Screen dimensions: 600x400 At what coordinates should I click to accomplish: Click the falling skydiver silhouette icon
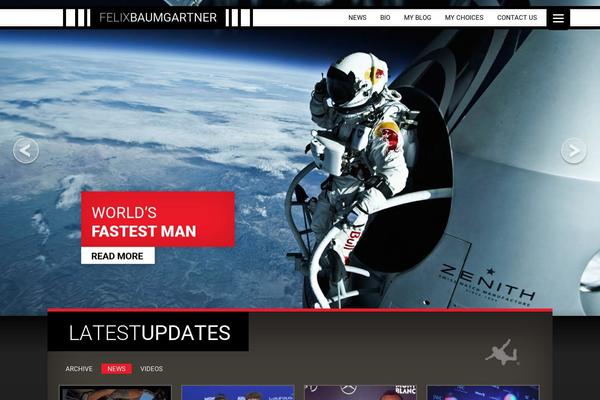pyautogui.click(x=502, y=352)
